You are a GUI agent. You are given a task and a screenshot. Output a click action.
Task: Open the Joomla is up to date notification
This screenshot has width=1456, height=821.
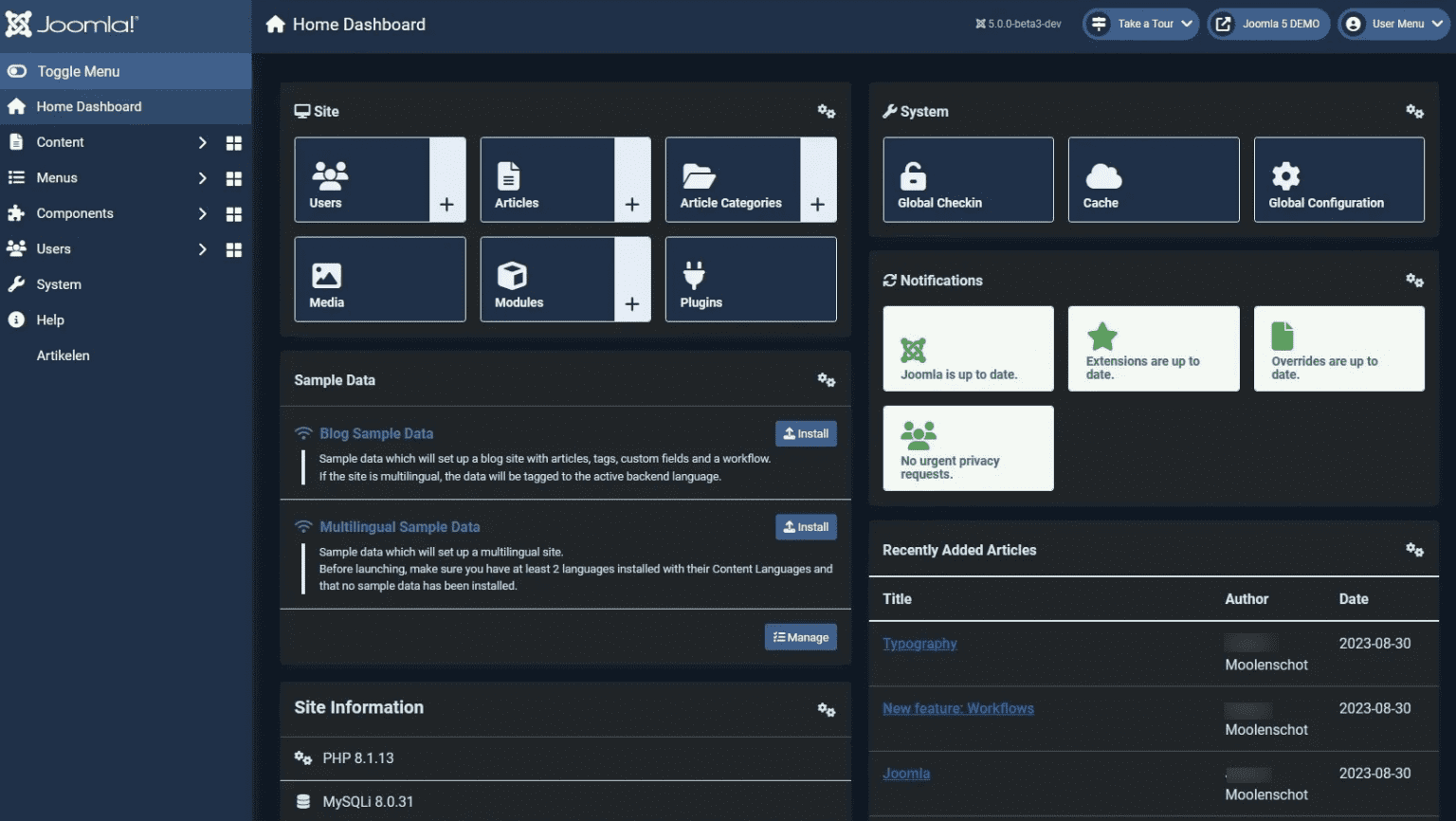pos(967,349)
